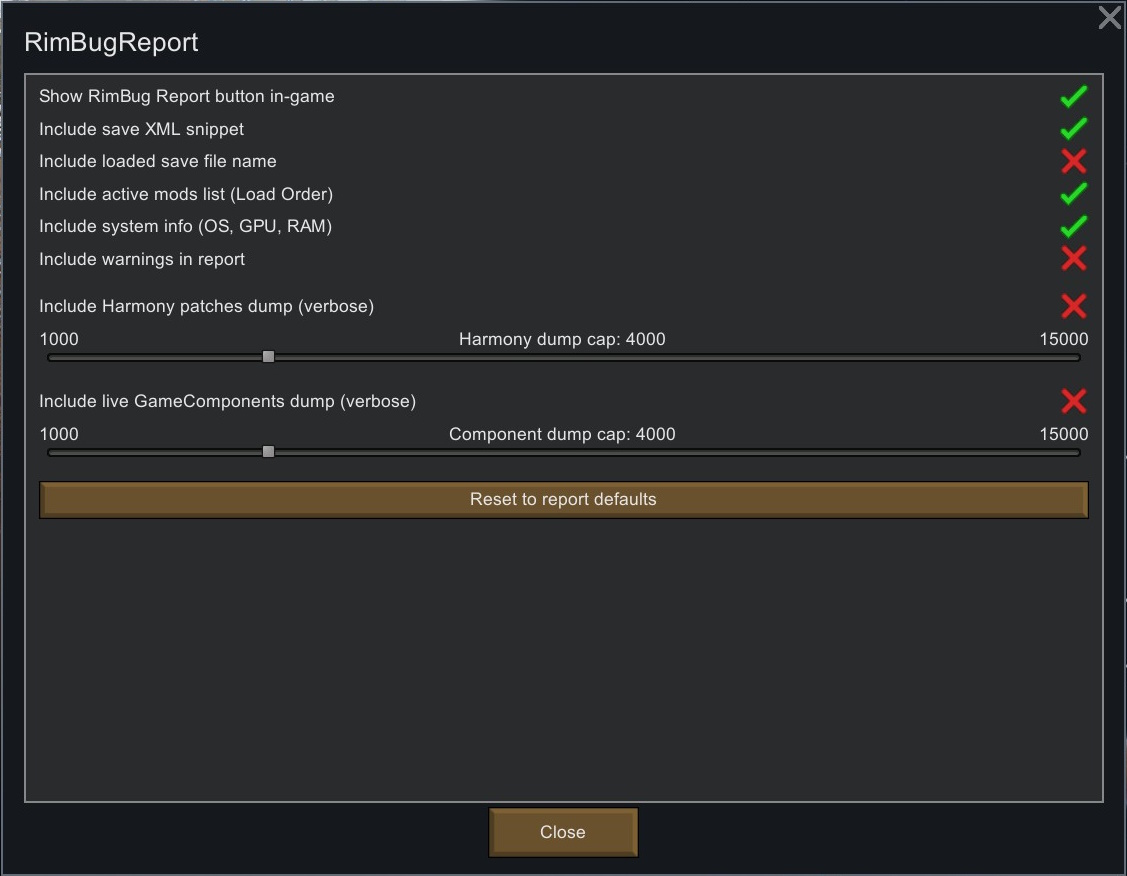Click Reset to report defaults button
This screenshot has width=1127, height=876.
point(564,499)
